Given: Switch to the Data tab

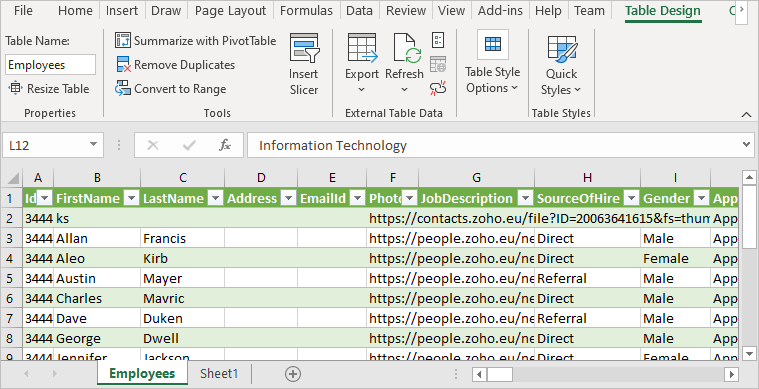Looking at the screenshot, I should 359,11.
